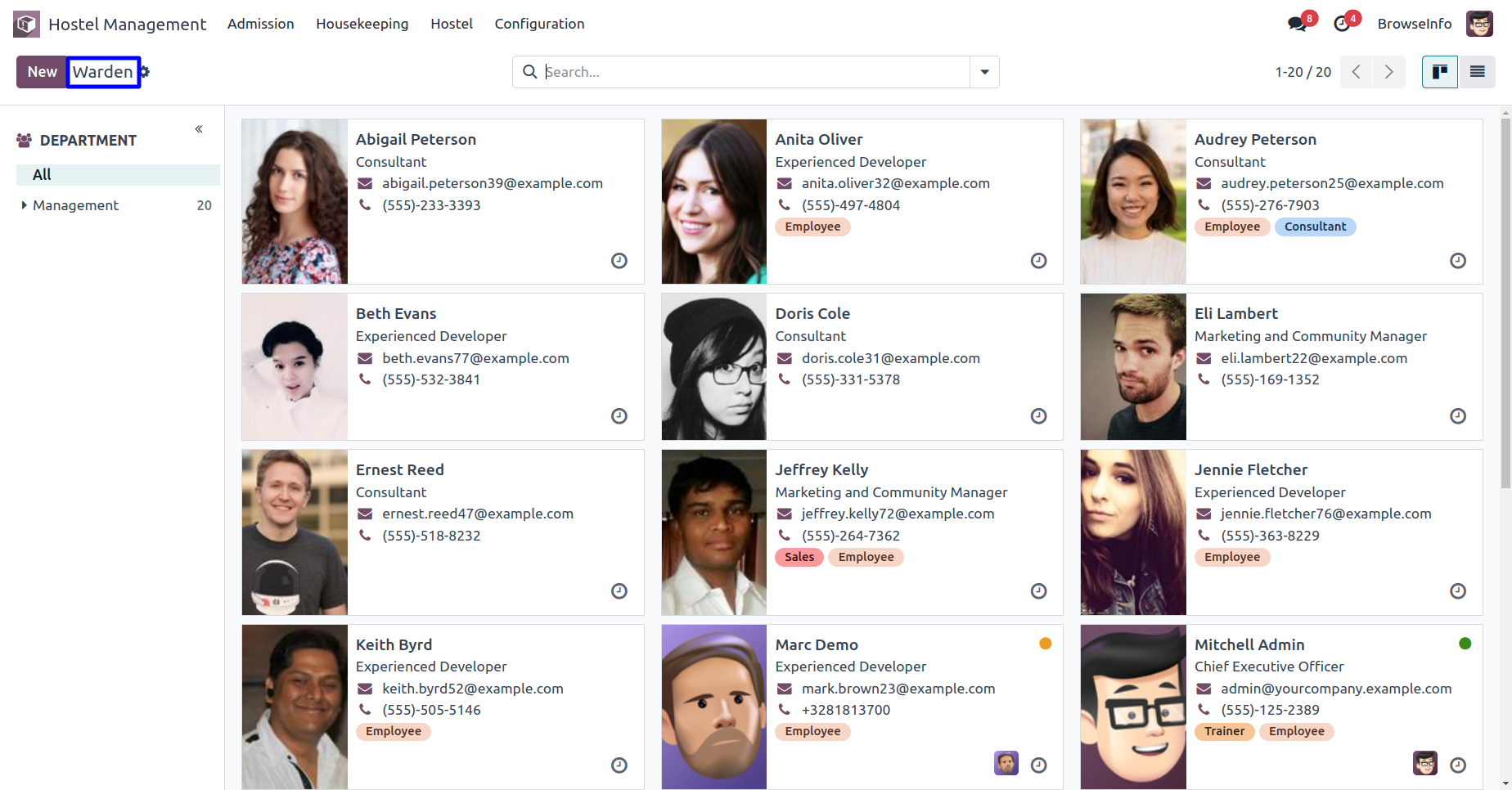Click the phone icon on Eli Lambert card
The width and height of the screenshot is (1512, 790).
1204,379
